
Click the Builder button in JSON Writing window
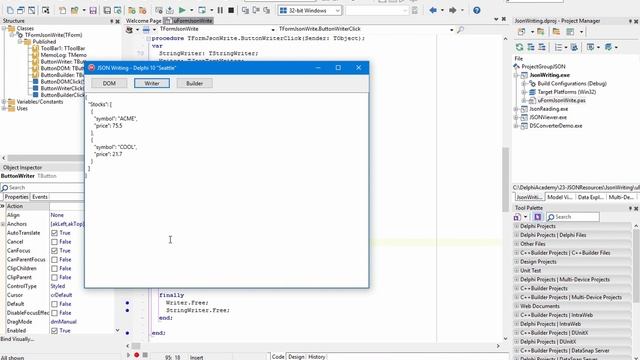tap(194, 83)
